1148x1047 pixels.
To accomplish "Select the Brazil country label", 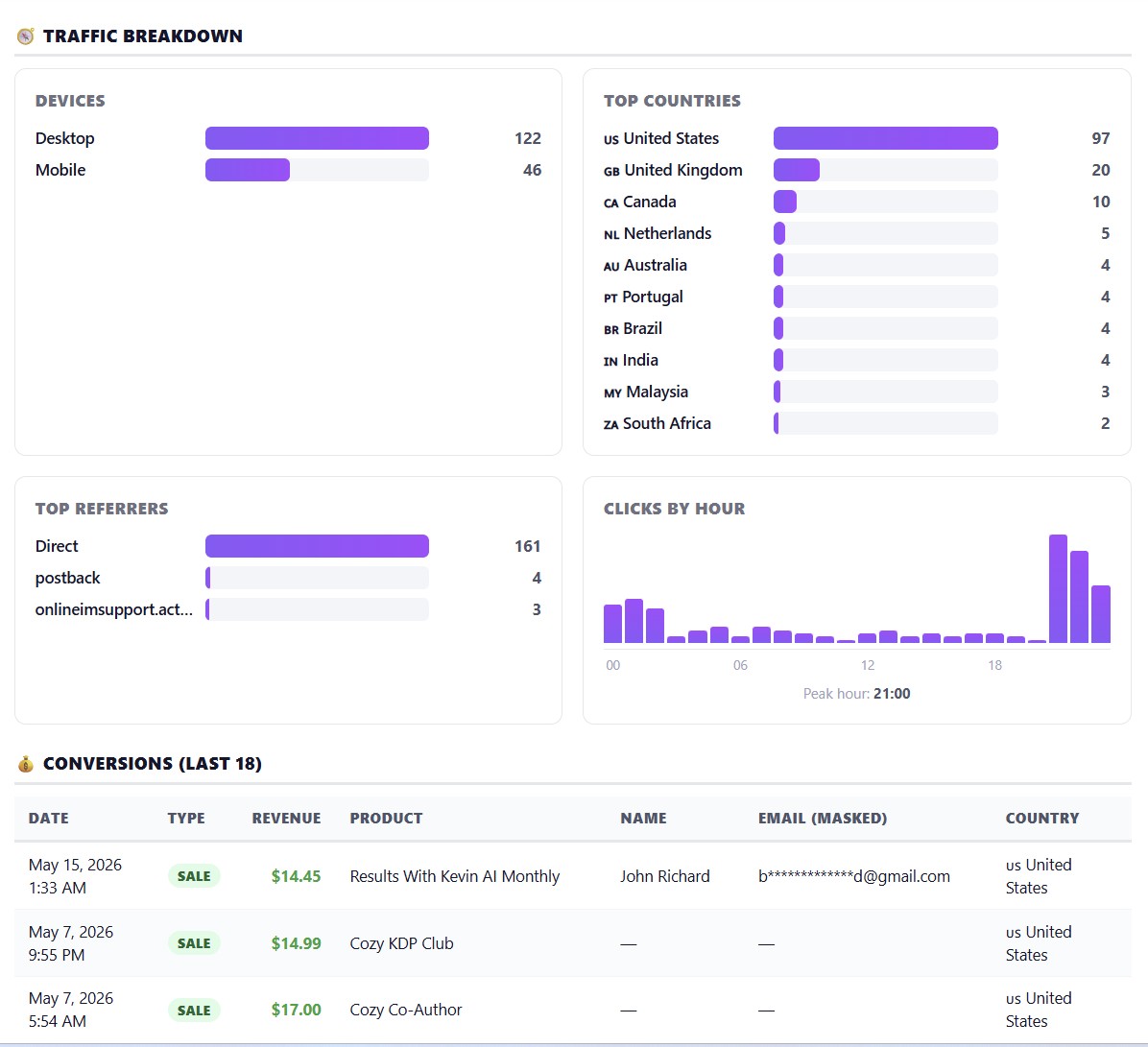I will click(x=633, y=329).
